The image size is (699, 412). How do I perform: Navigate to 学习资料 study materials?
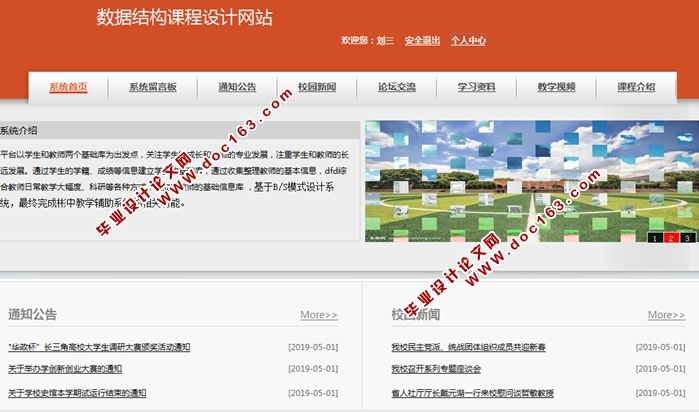coord(477,87)
